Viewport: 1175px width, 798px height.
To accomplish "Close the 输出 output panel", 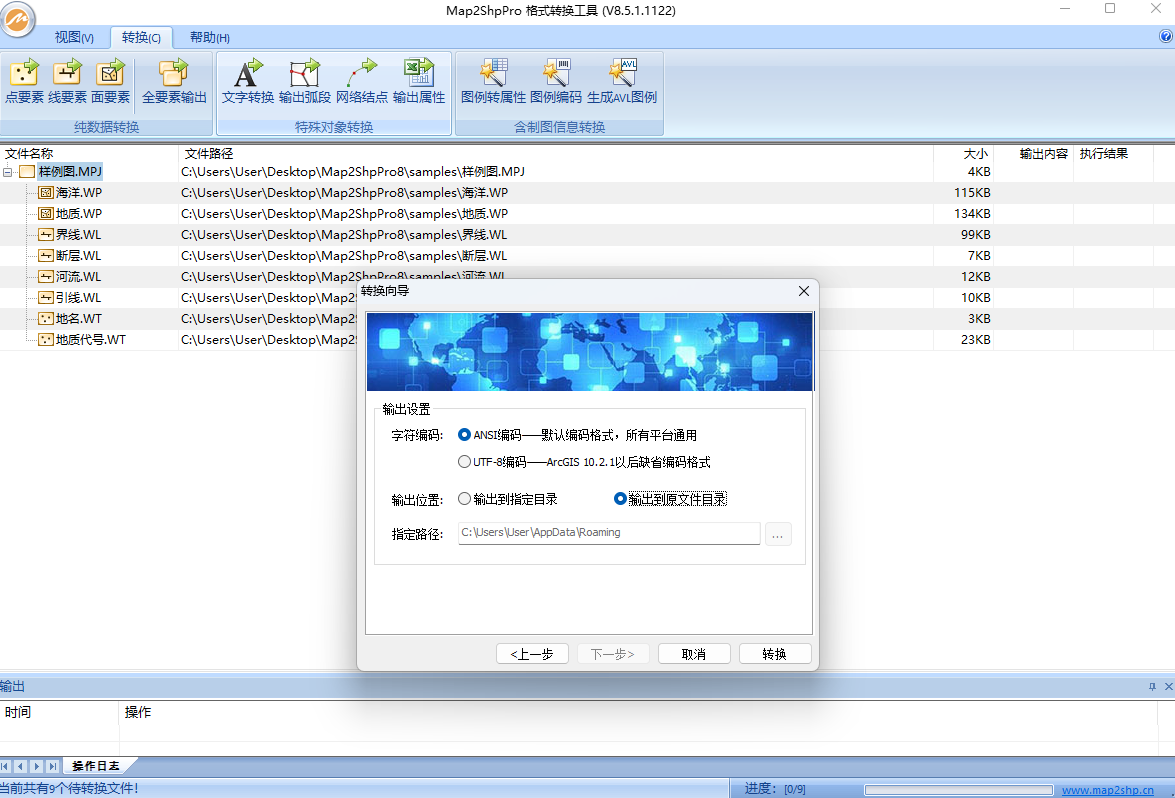I will [x=1168, y=686].
